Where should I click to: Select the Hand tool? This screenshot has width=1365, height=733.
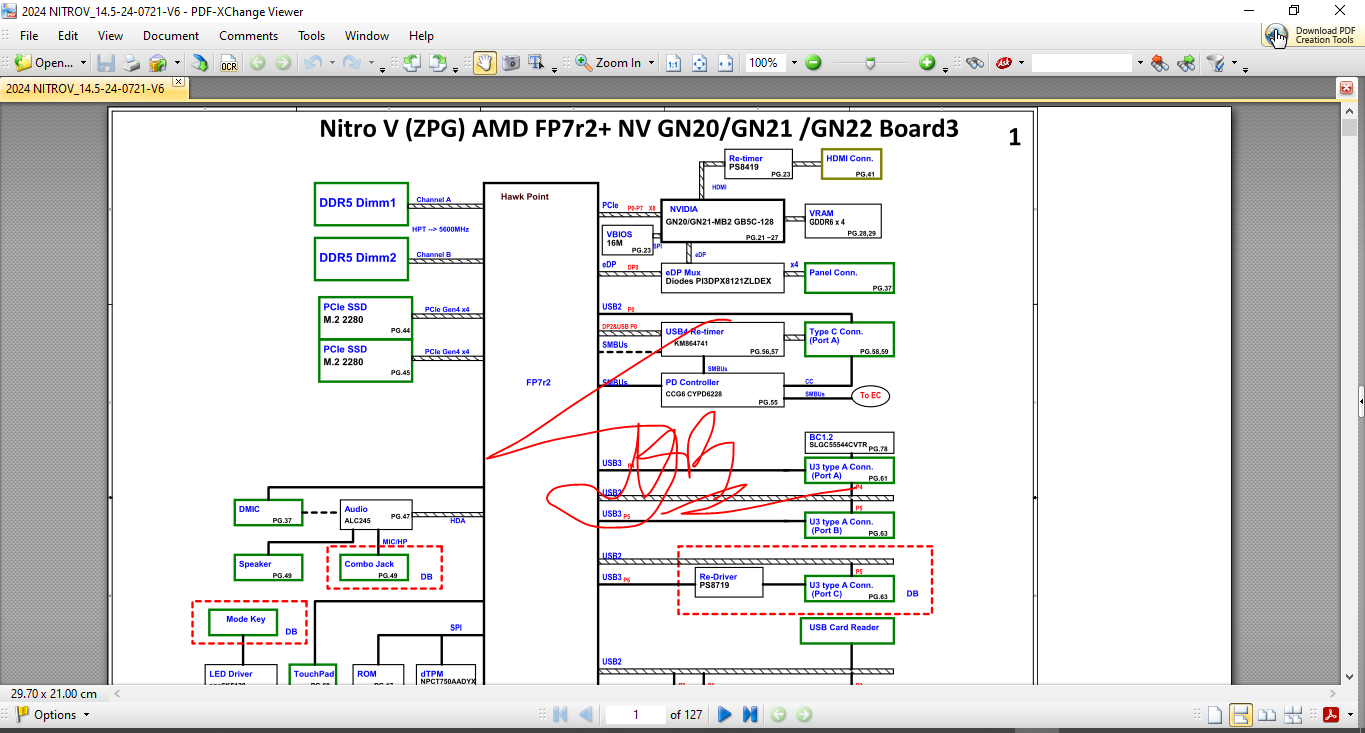coord(485,62)
